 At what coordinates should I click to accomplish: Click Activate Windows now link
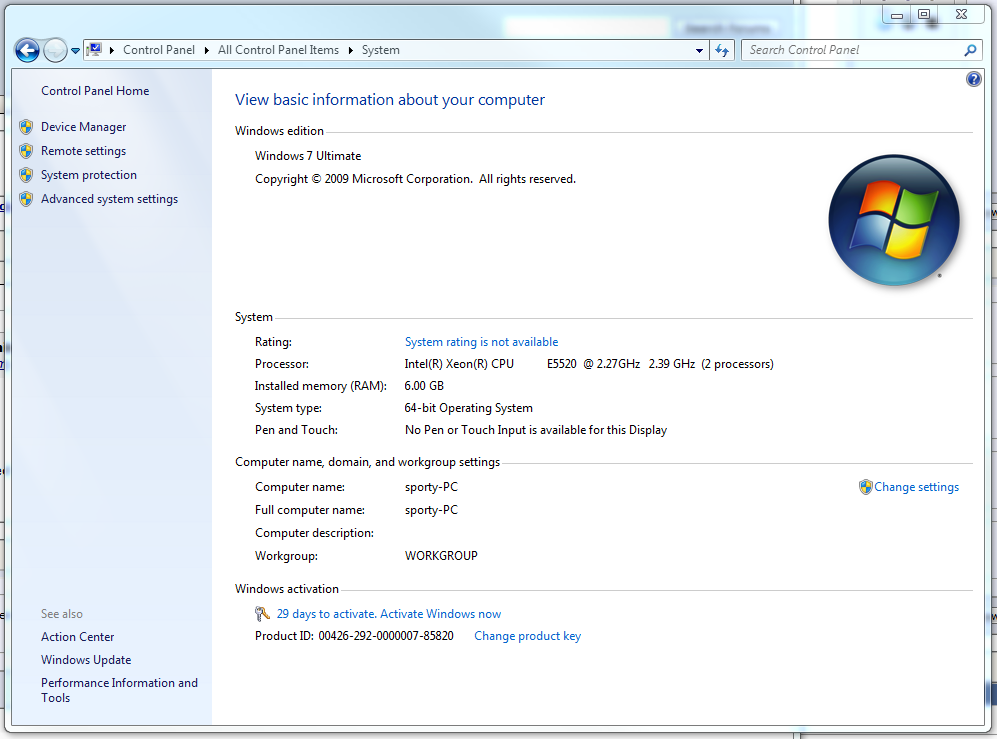[441, 614]
